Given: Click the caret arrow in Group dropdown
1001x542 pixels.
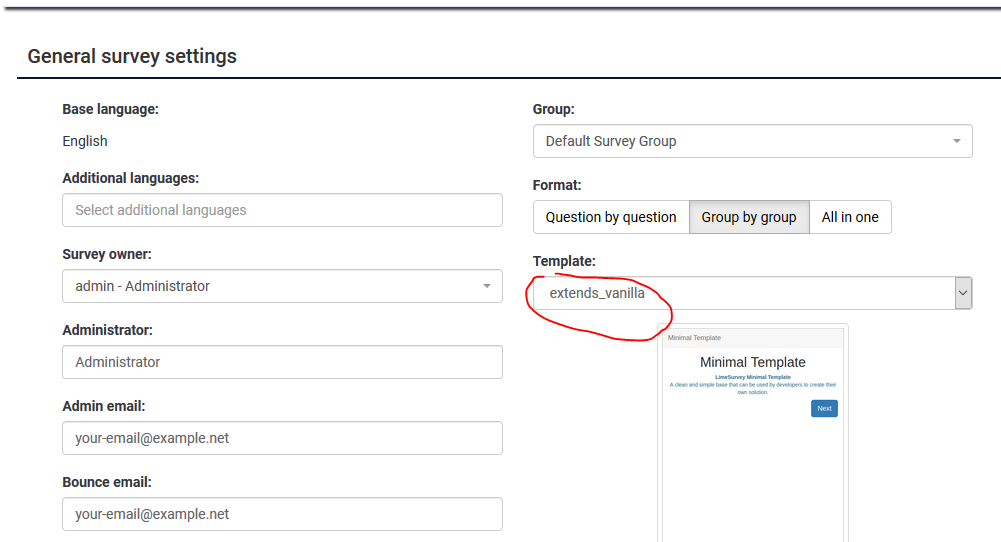Looking at the screenshot, I should (957, 141).
